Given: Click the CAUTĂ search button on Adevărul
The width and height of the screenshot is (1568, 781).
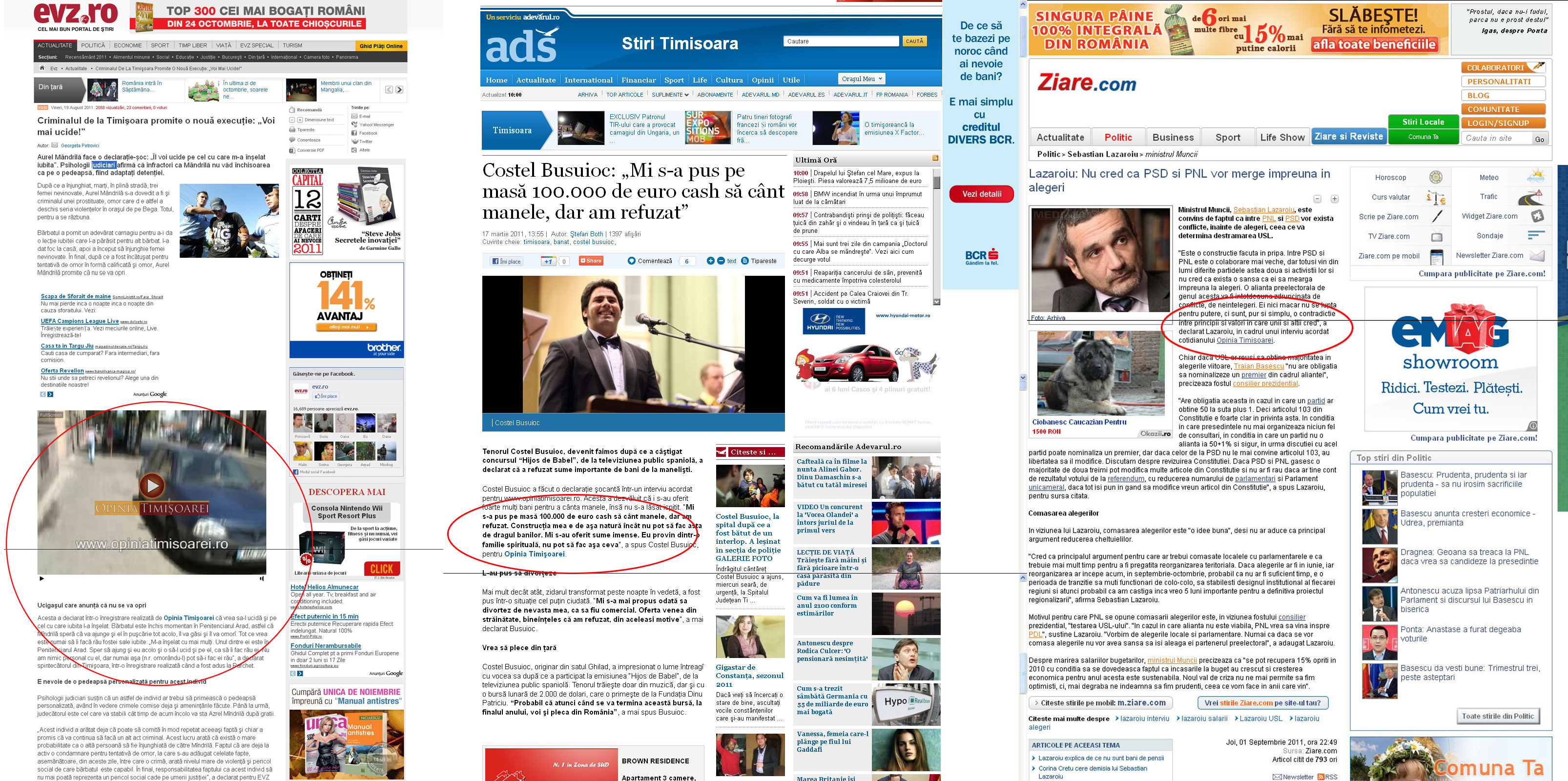Looking at the screenshot, I should tap(914, 41).
